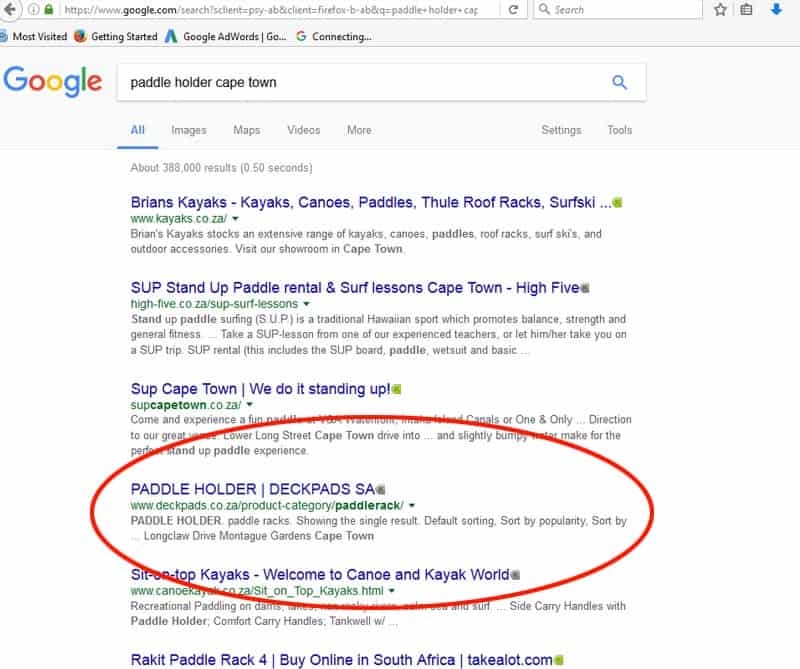The image size is (800, 669).
Task: Click the snippet starting 'Brian's Kayaks stocks an extensive'
Action: [x=366, y=241]
